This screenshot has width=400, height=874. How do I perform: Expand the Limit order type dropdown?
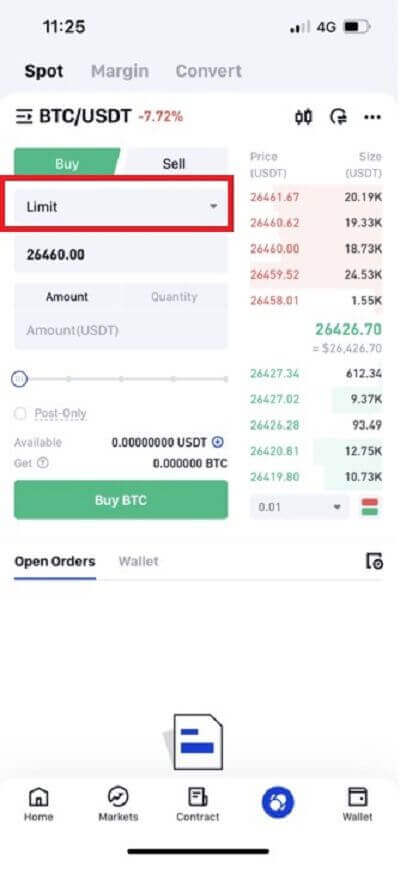121,206
